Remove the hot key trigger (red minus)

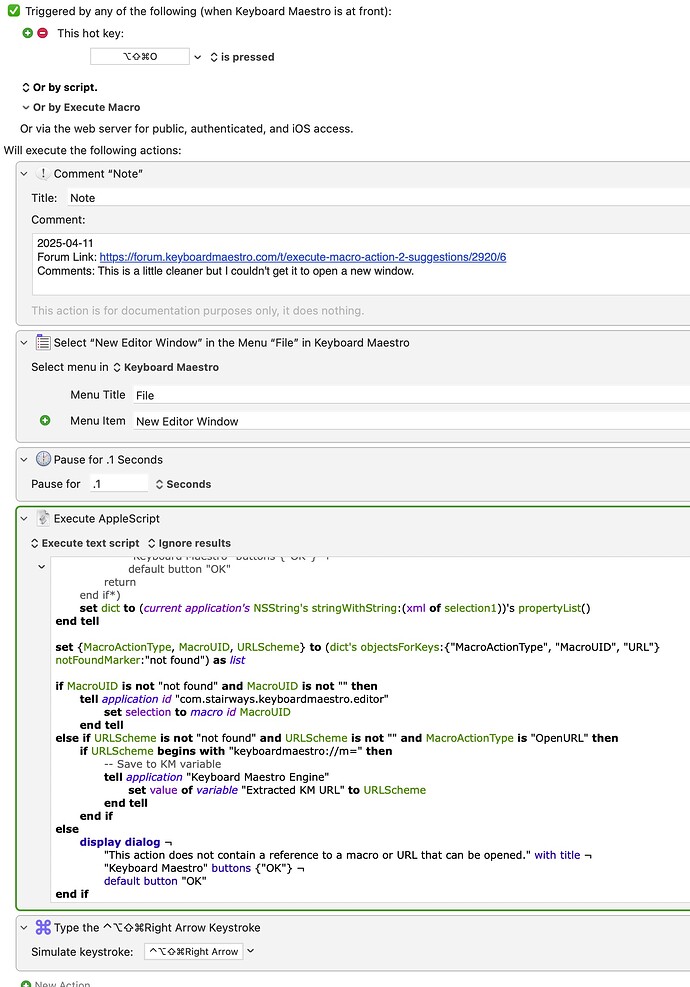(42, 33)
